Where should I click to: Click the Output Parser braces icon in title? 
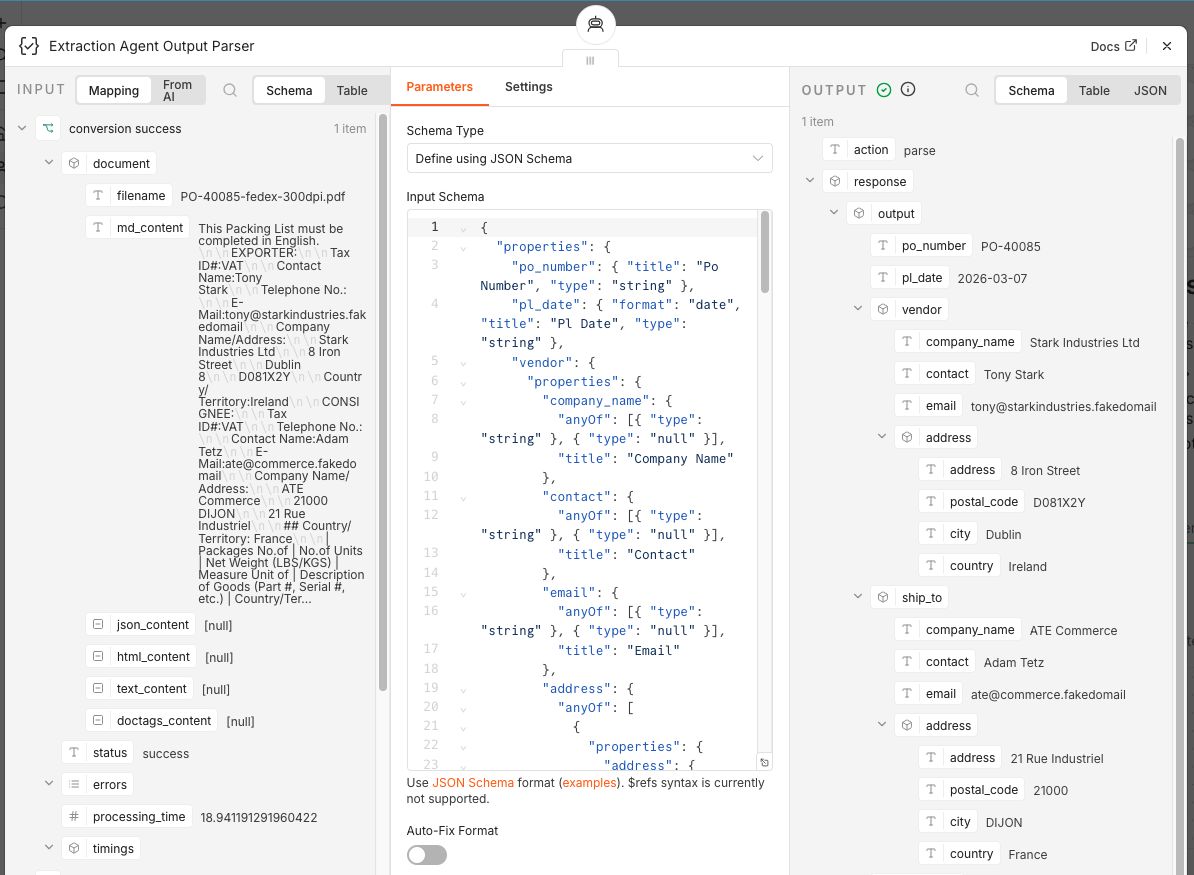pyautogui.click(x=29, y=46)
